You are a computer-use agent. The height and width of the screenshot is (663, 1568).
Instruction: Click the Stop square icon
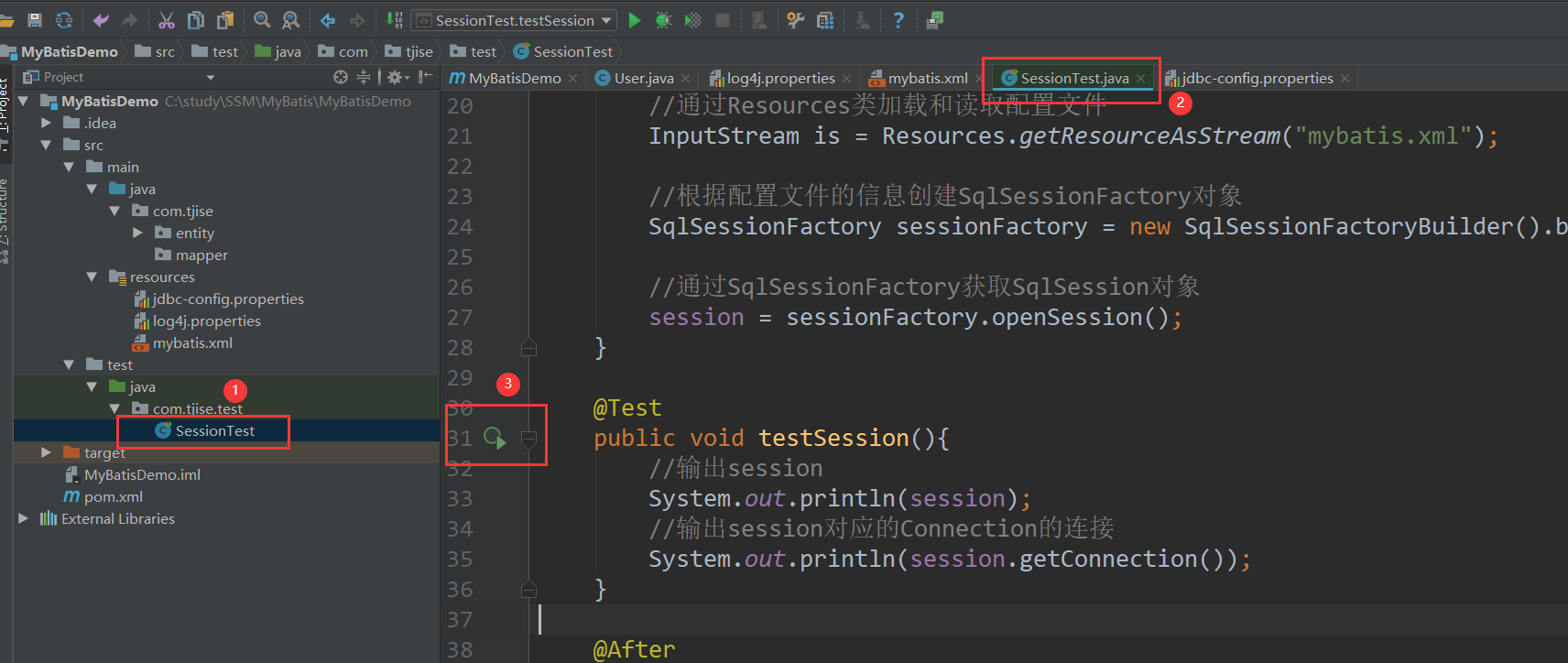[723, 19]
